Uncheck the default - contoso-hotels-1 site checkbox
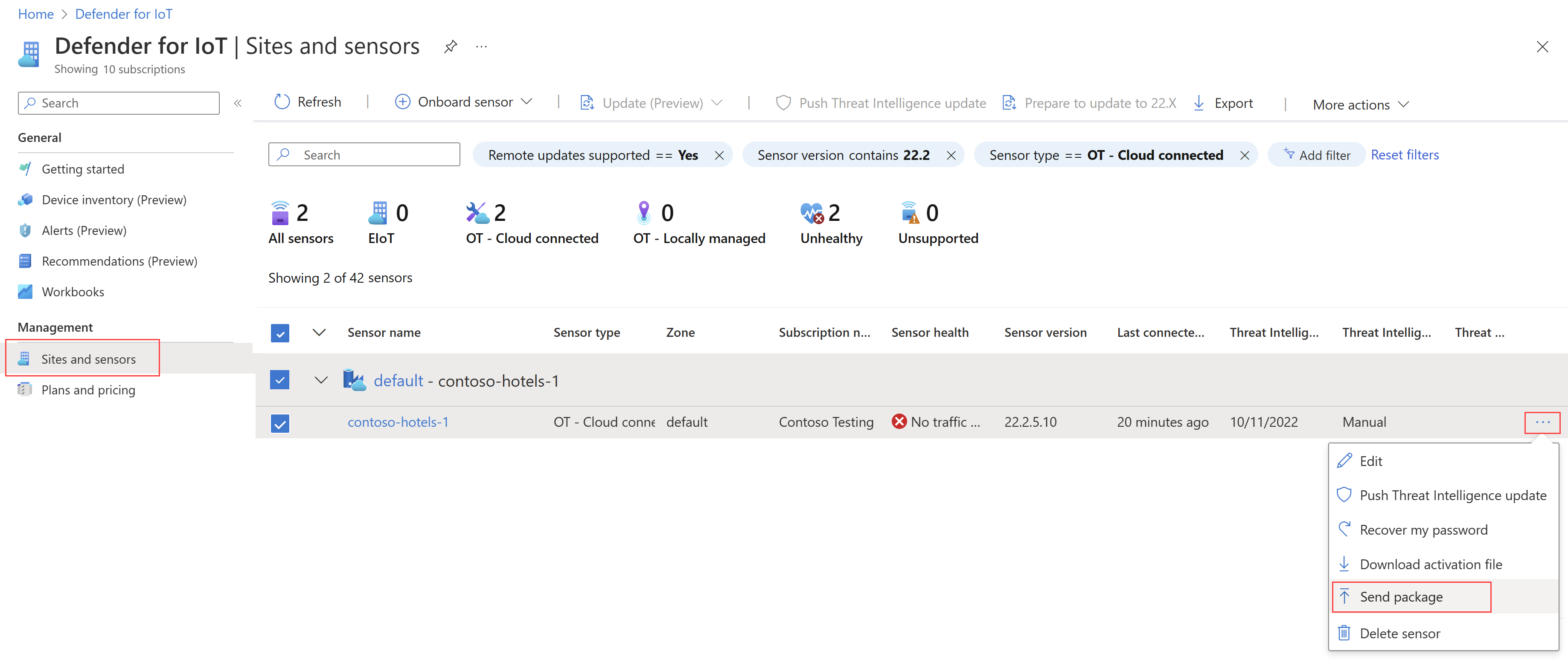The width and height of the screenshot is (1568, 660). click(x=280, y=380)
